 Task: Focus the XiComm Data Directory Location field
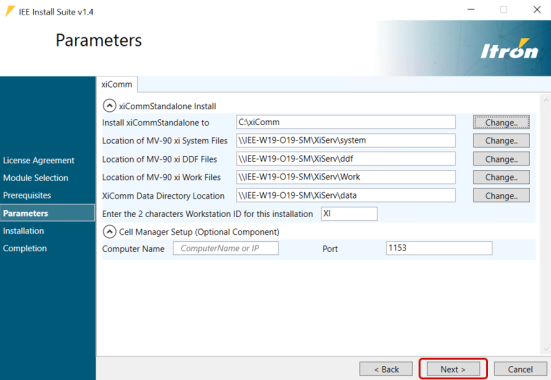346,195
